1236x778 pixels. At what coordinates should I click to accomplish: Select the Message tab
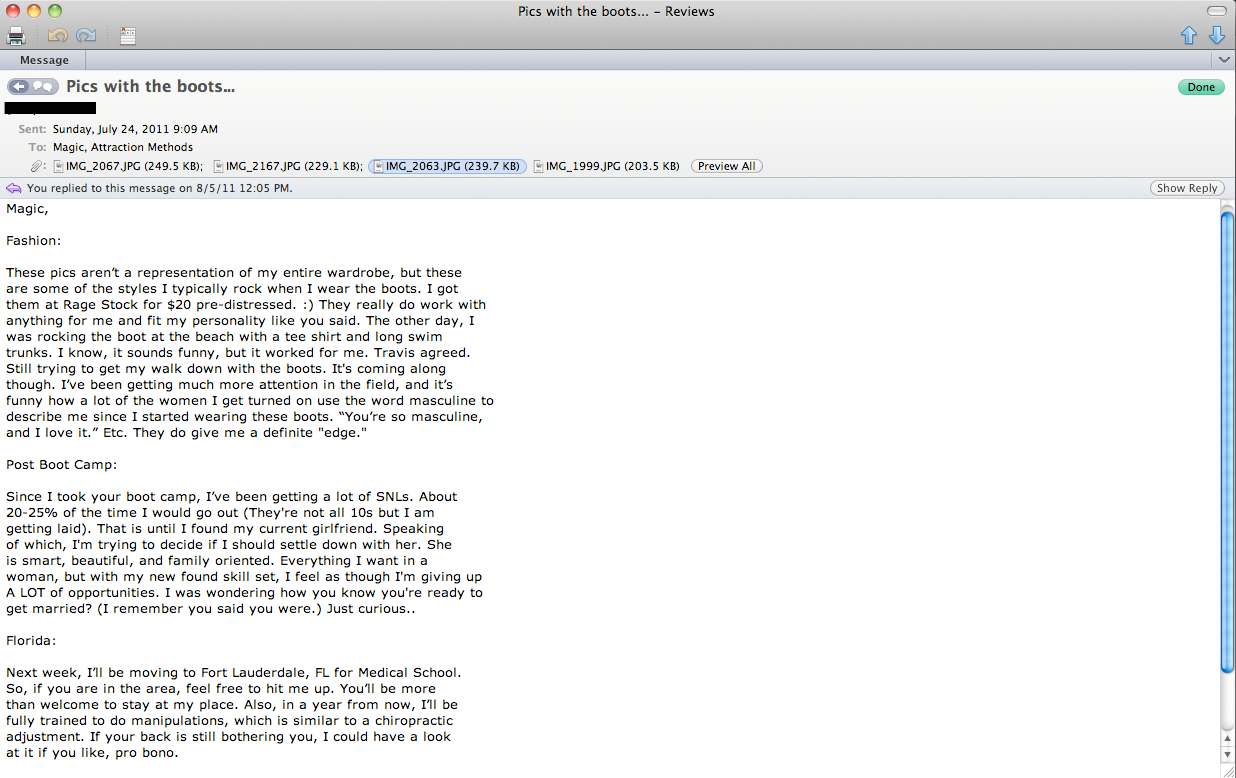(45, 60)
